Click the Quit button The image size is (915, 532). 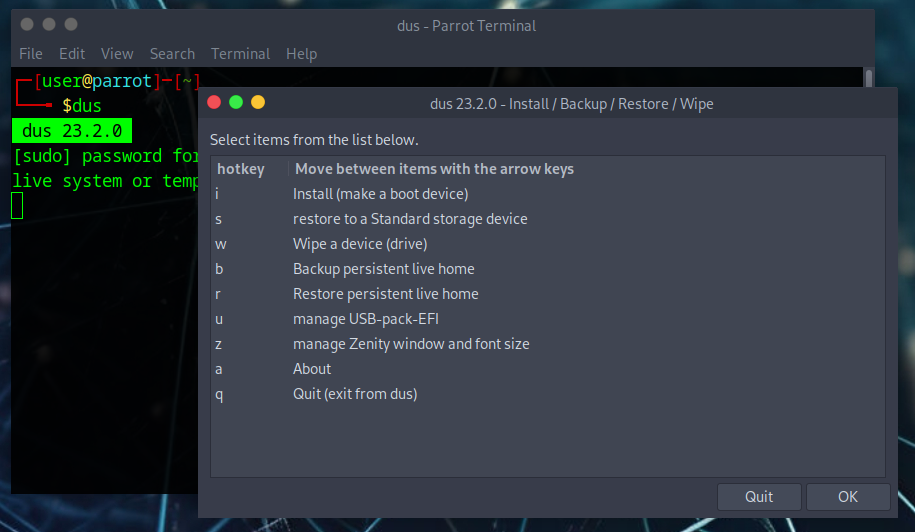(x=759, y=497)
